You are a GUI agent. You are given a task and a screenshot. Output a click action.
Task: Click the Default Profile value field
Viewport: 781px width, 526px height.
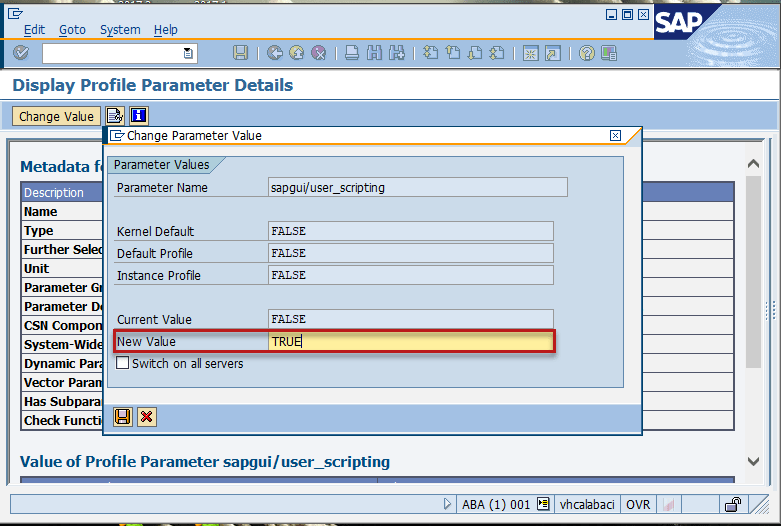(410, 253)
